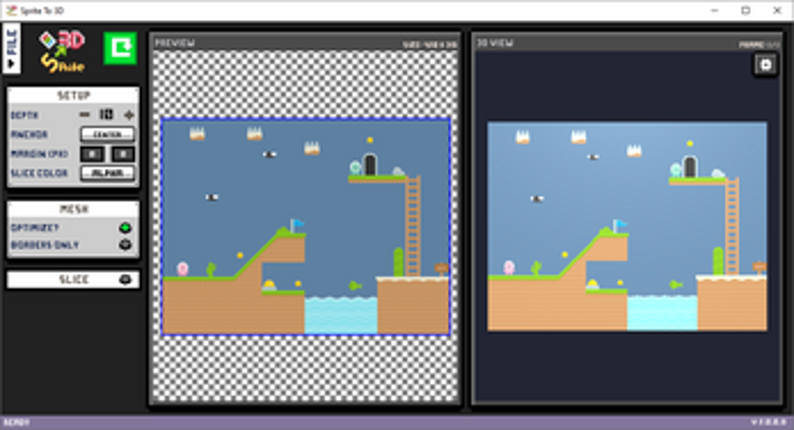The height and width of the screenshot is (430, 794).
Task: Click the sprite image in Preview panel
Action: pyautogui.click(x=305, y=226)
